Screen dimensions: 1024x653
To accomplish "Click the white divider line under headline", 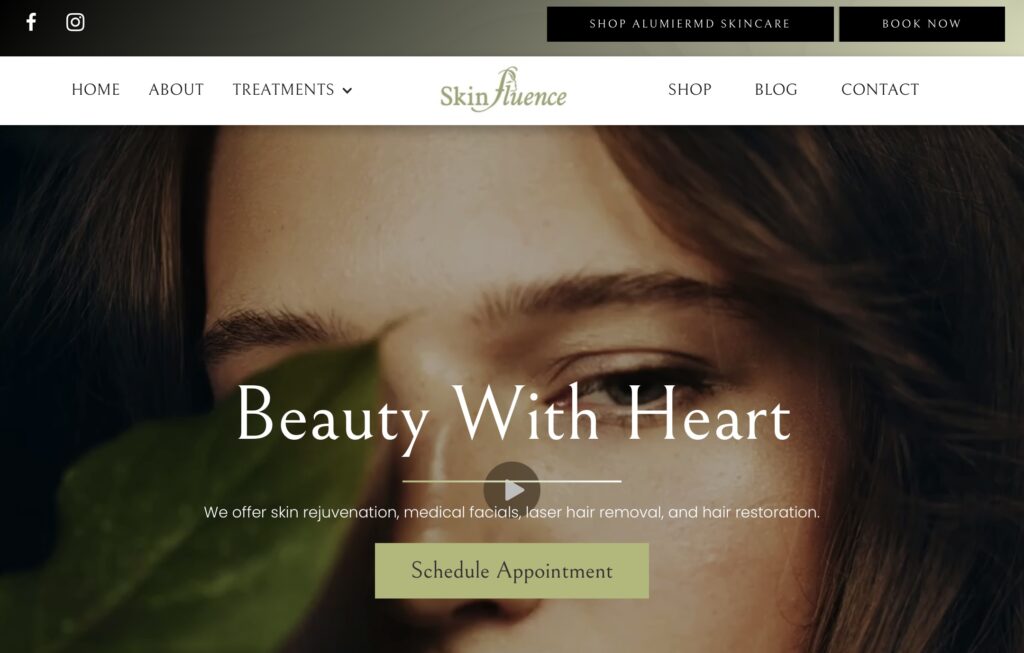I will (x=511, y=481).
